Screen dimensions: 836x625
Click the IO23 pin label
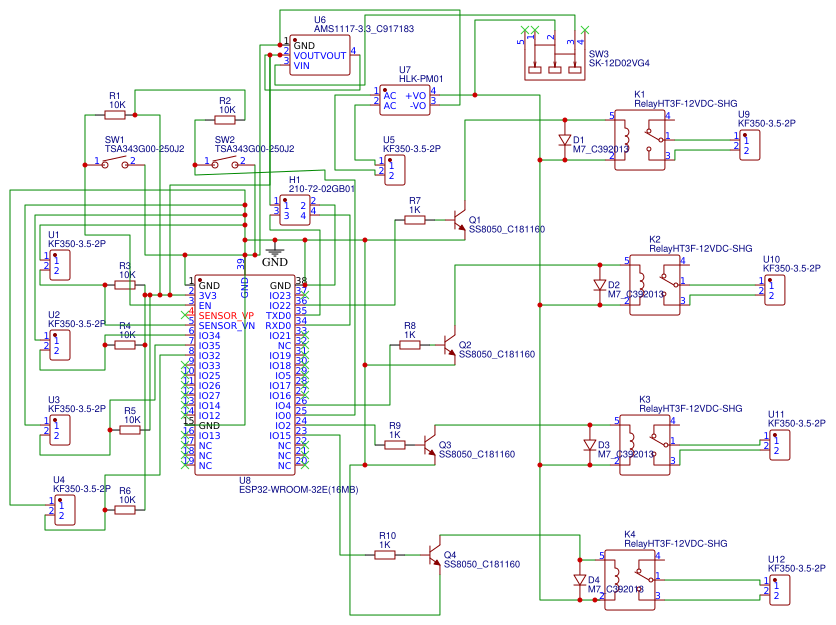point(280,295)
